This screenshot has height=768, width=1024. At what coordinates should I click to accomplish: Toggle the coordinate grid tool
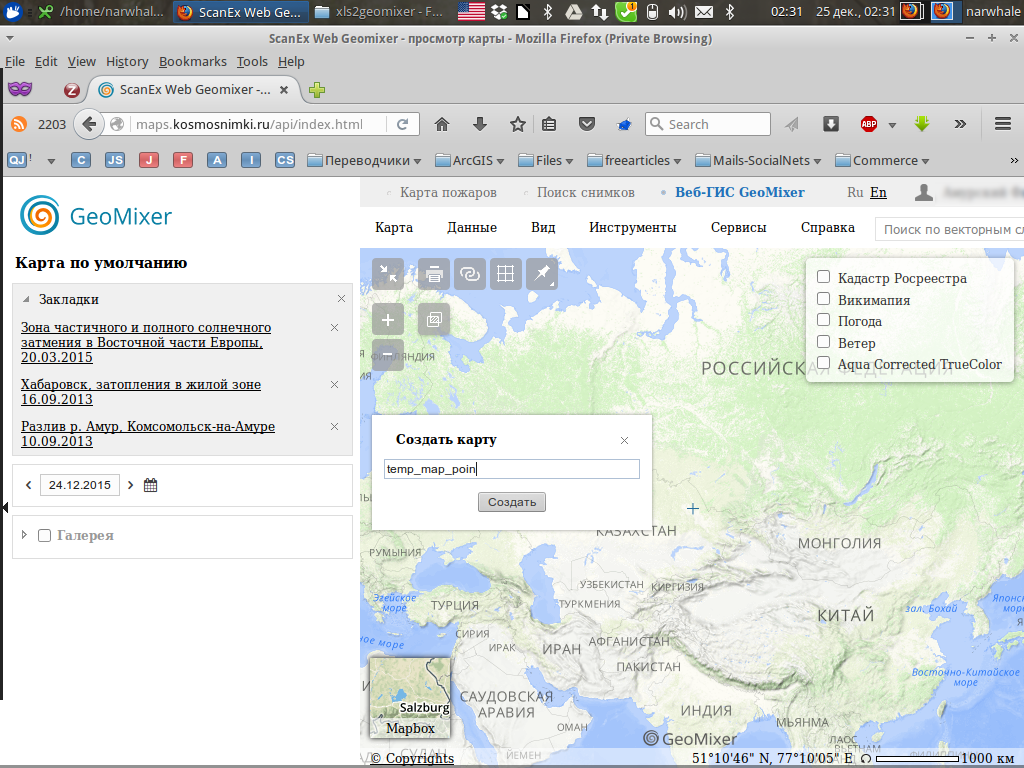505,273
